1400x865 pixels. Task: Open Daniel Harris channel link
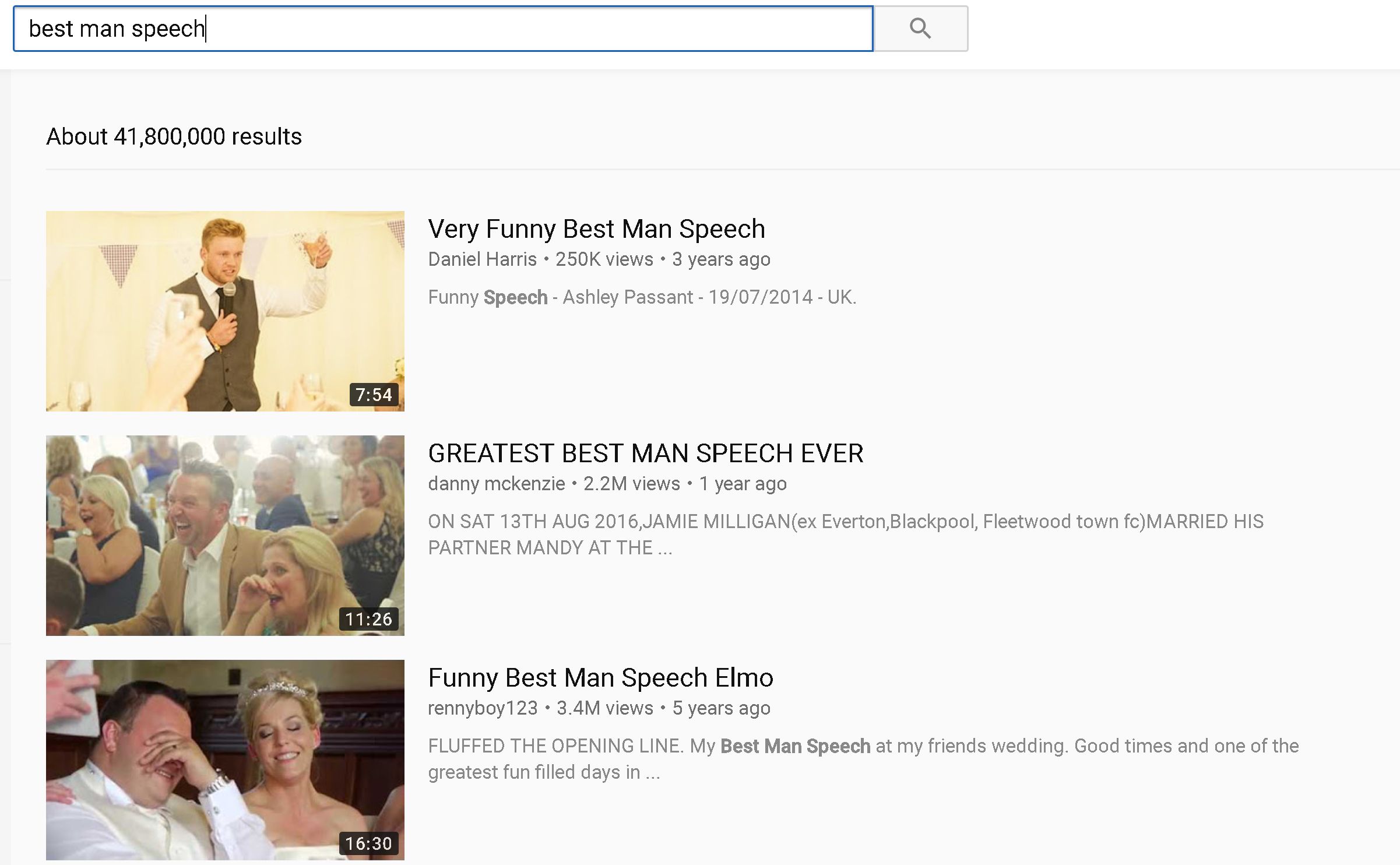(x=482, y=259)
